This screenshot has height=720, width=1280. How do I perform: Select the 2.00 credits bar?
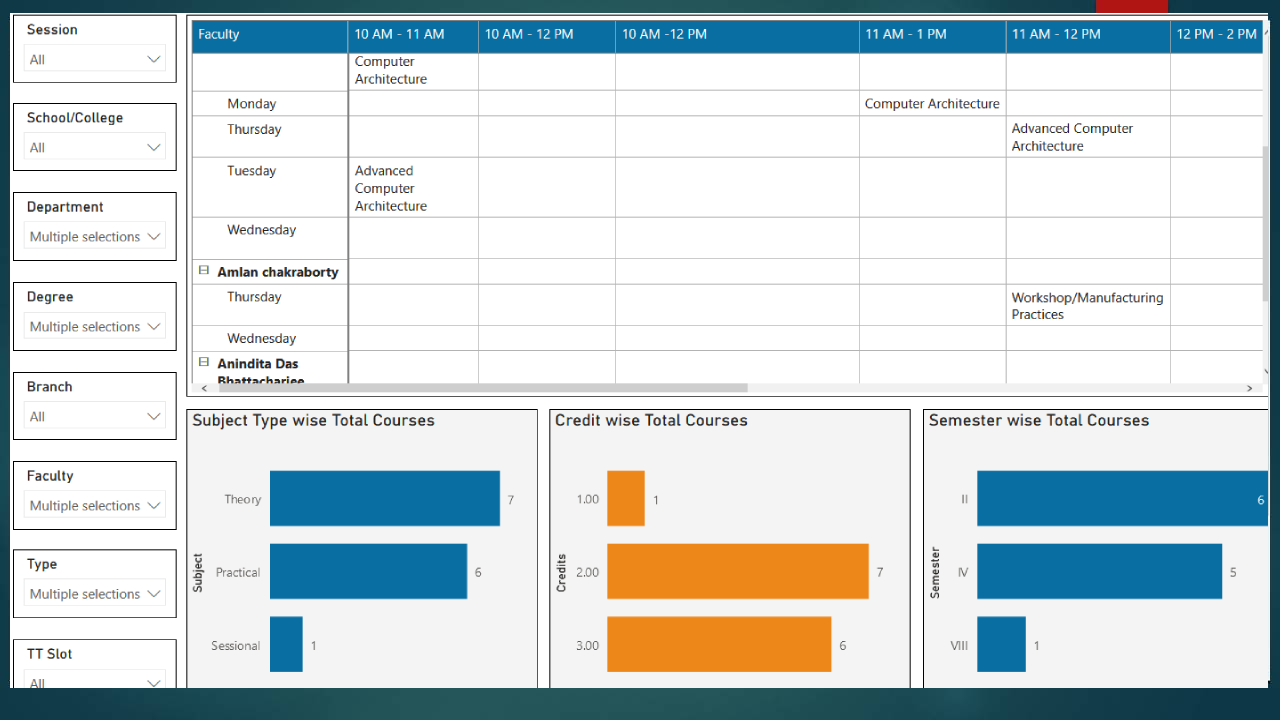click(x=737, y=571)
